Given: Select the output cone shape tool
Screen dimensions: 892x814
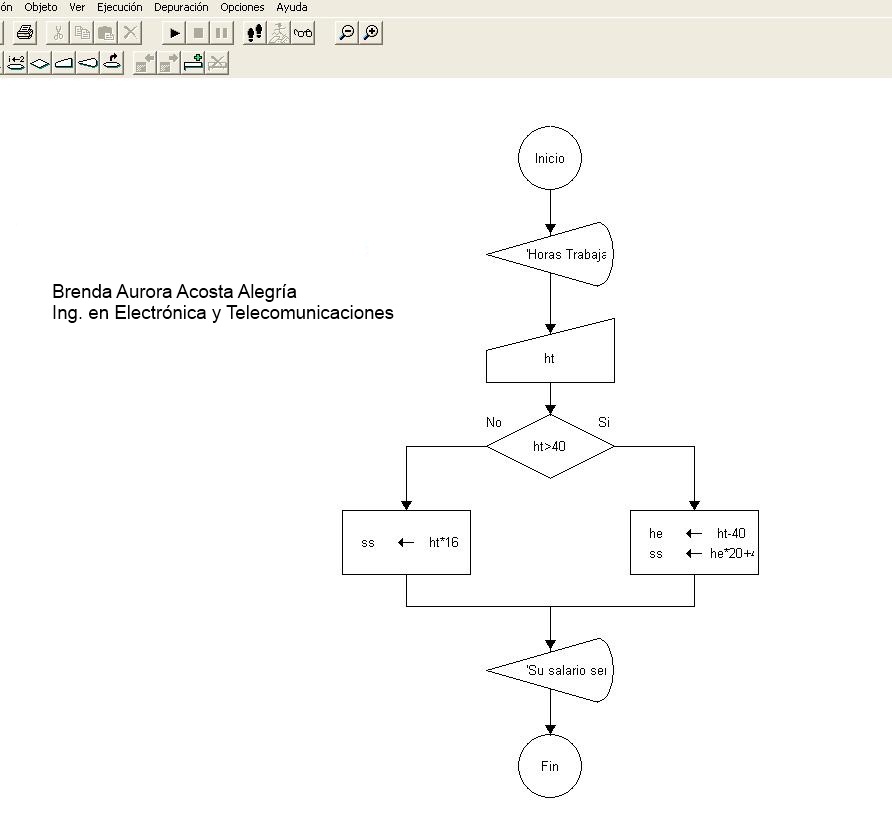Looking at the screenshot, I should (87, 62).
